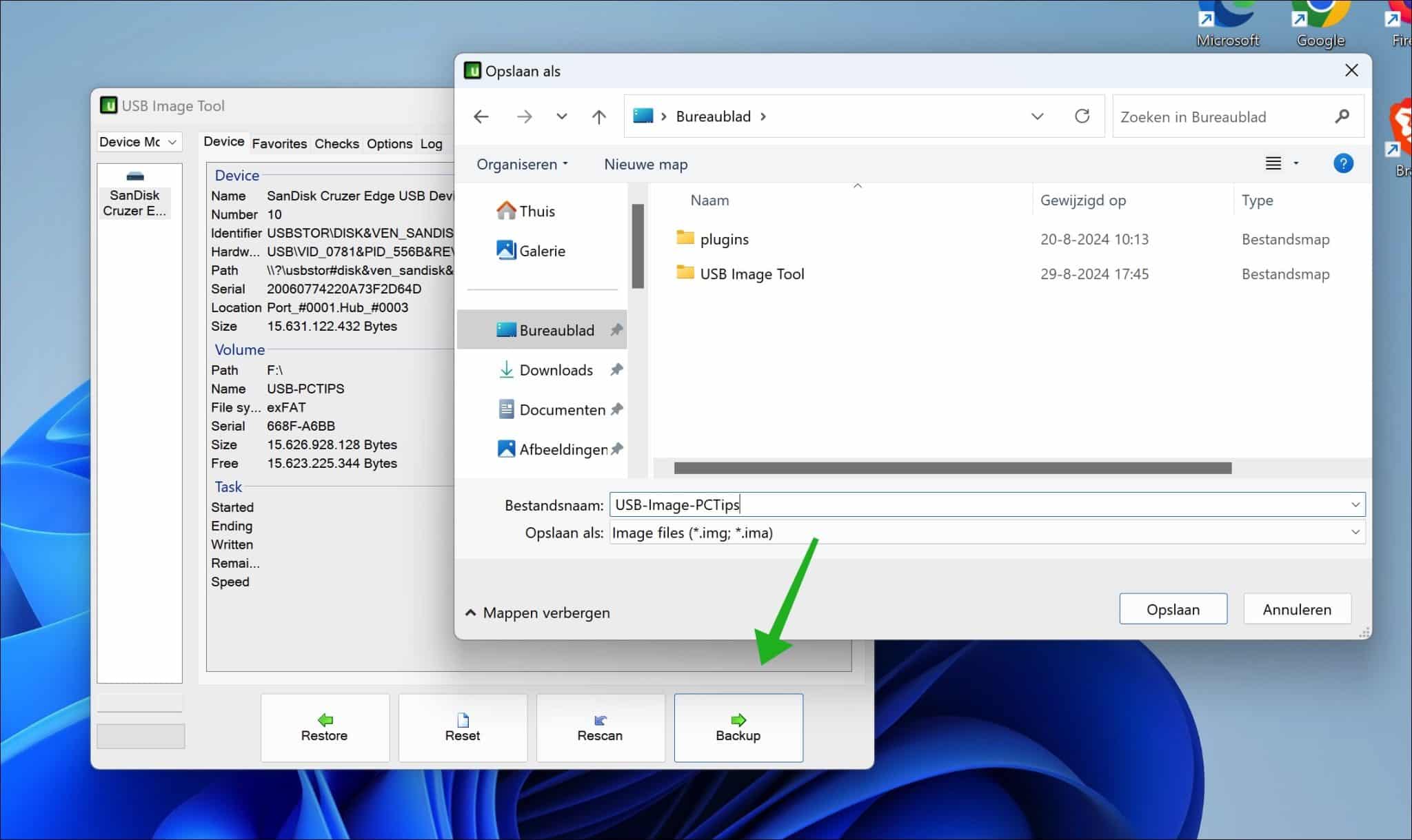
Task: Open the Log tab
Action: point(432,143)
